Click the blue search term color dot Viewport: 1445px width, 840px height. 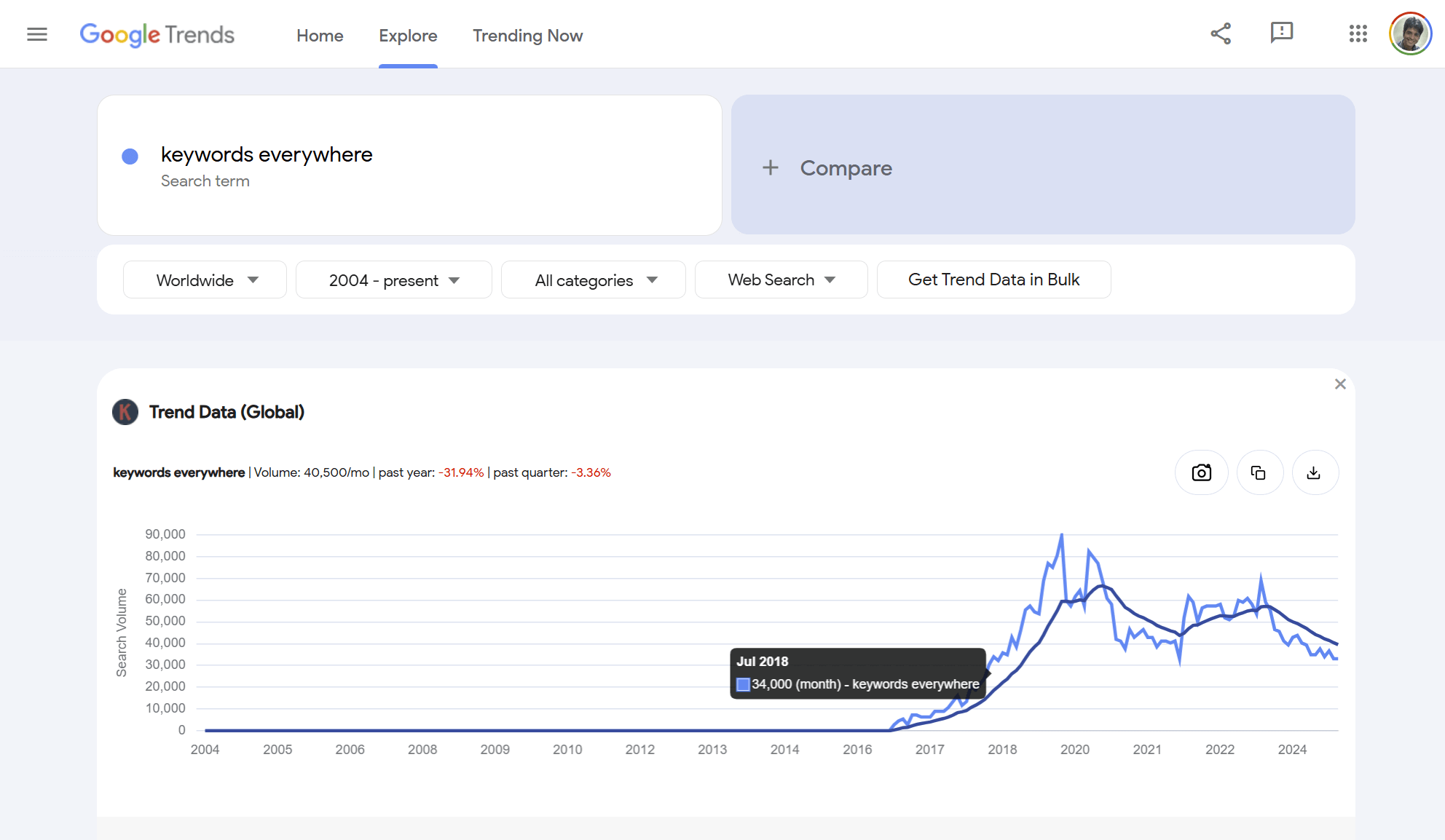(130, 156)
